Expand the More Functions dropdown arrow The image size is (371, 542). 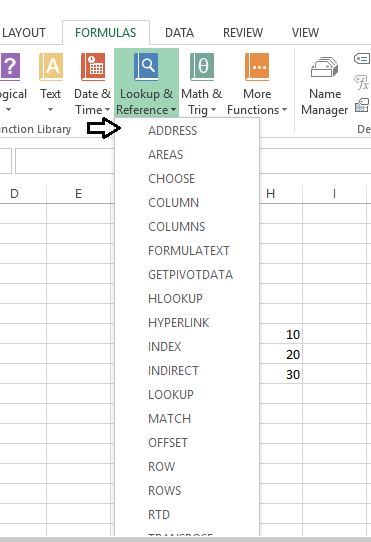click(285, 110)
